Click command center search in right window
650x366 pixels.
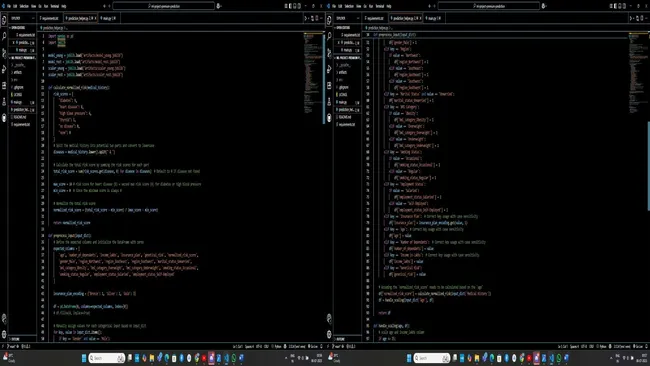[489, 6]
